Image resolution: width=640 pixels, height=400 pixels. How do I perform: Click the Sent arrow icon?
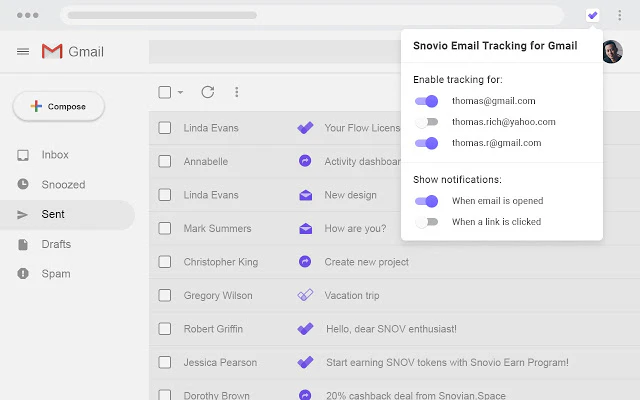click(22, 214)
